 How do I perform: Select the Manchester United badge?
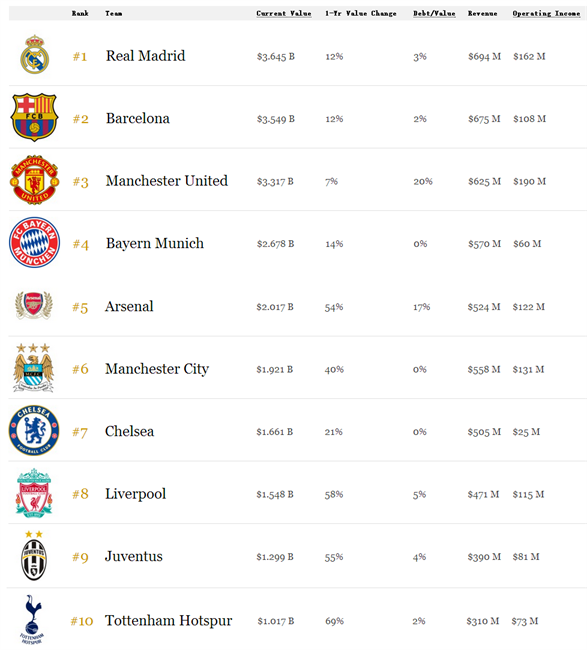pos(34,179)
